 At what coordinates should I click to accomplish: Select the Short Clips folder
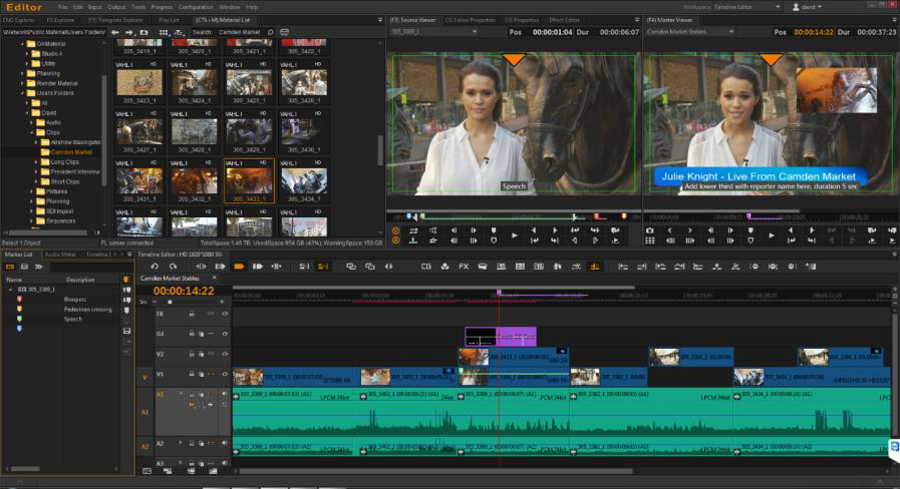[x=64, y=181]
